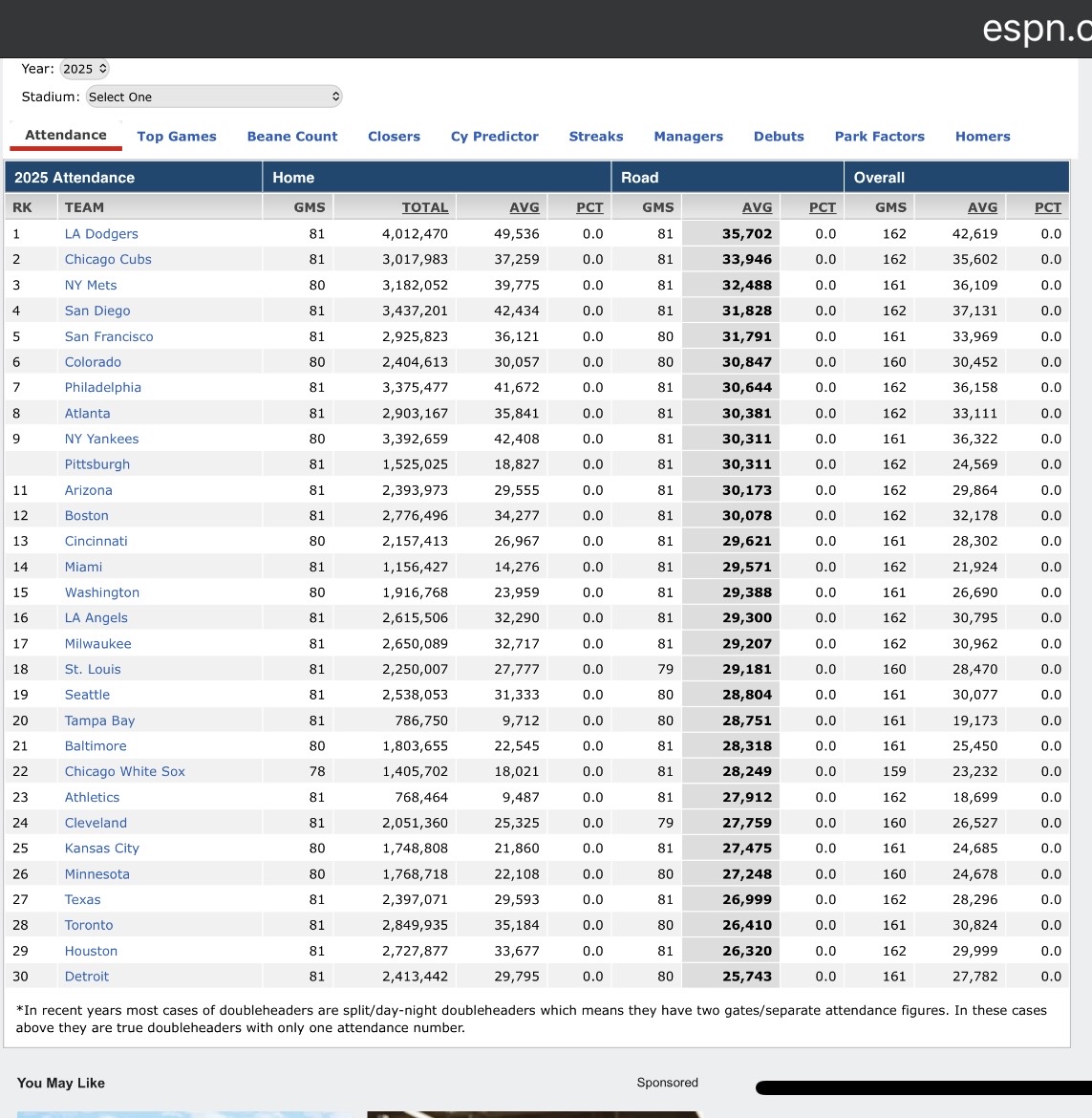Image resolution: width=1092 pixels, height=1118 pixels.
Task: Open the San Francisco team link
Action: point(109,336)
